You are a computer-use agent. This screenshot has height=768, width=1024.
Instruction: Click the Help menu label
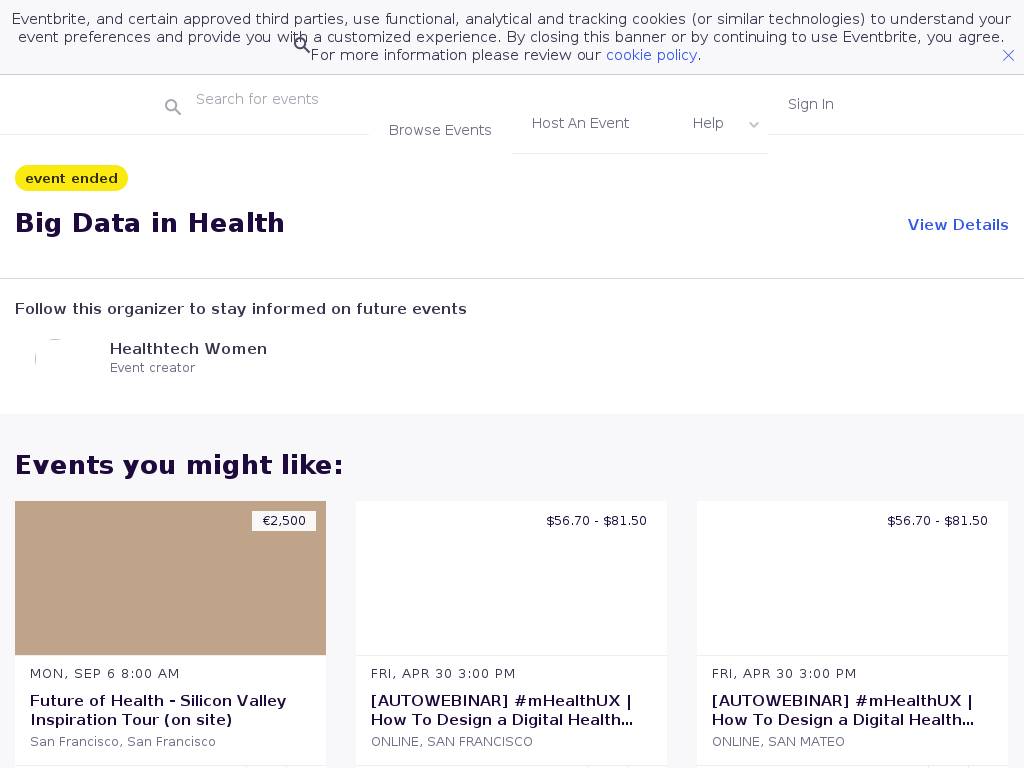[x=708, y=123]
